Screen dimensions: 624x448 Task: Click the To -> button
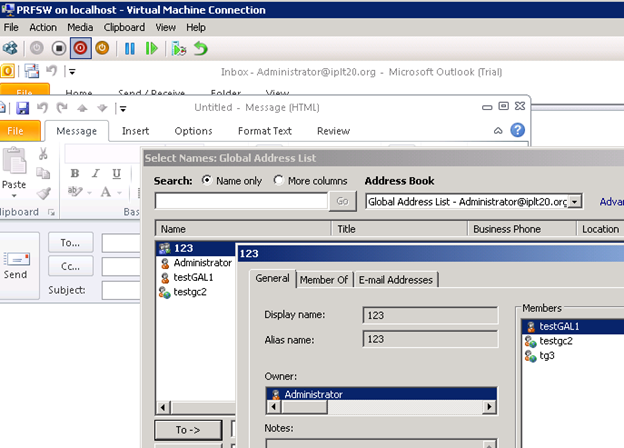point(188,430)
